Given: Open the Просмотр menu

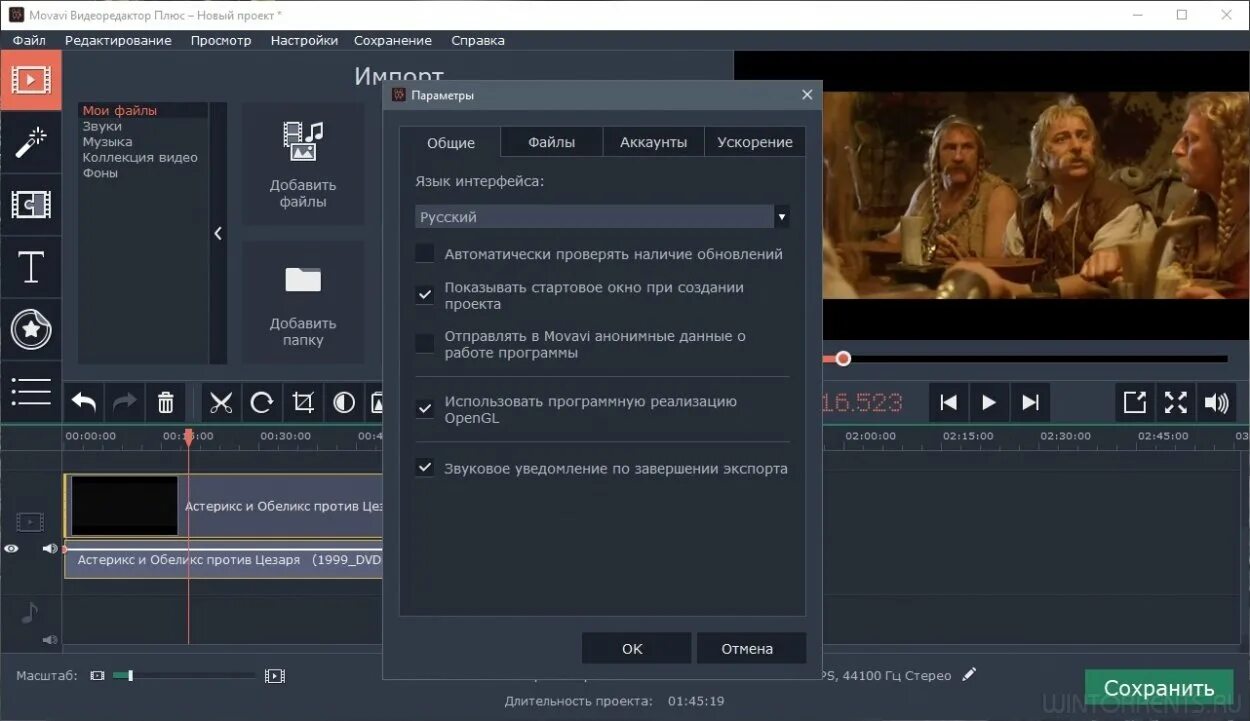Looking at the screenshot, I should [x=221, y=40].
